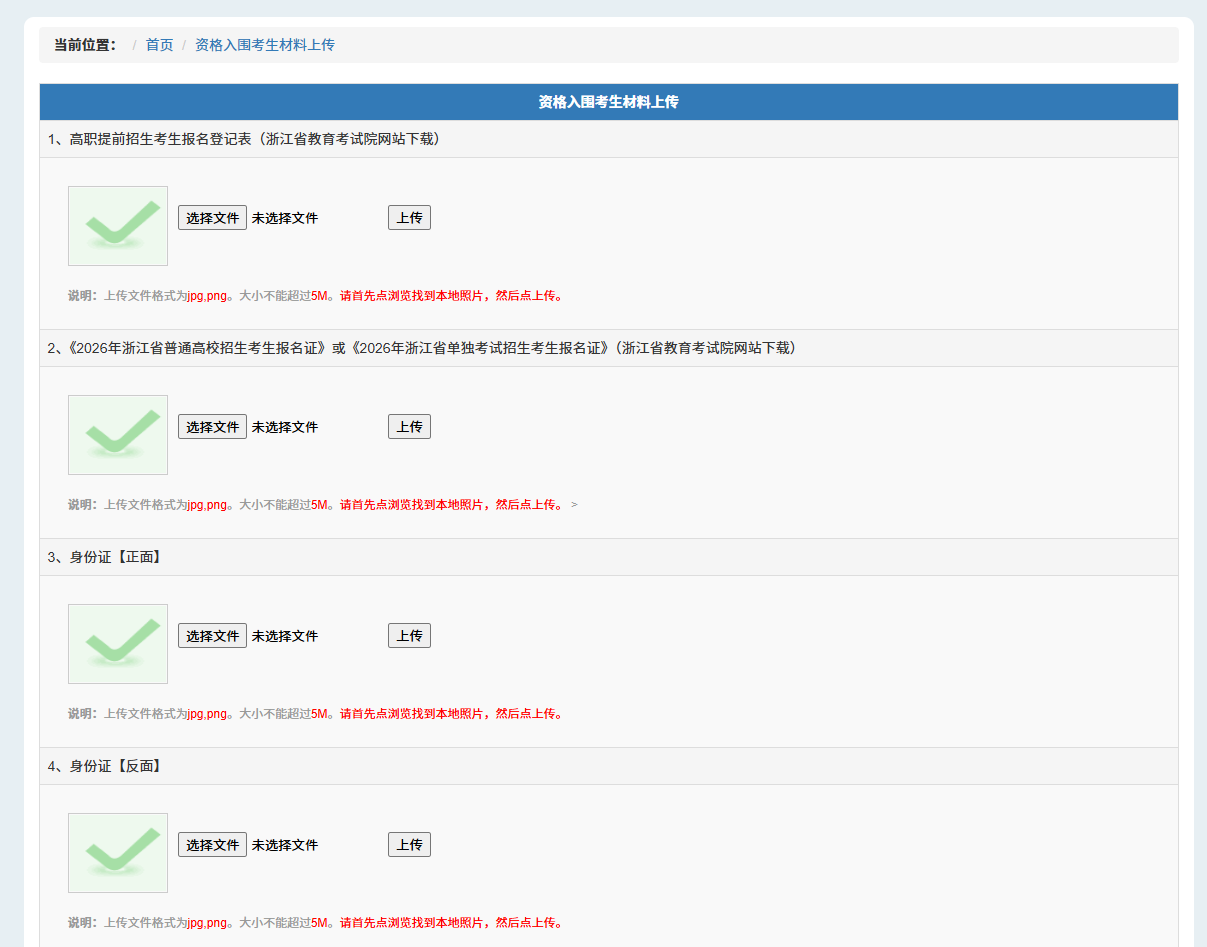Upload the 报名登记表 file with 上传

tap(409, 218)
